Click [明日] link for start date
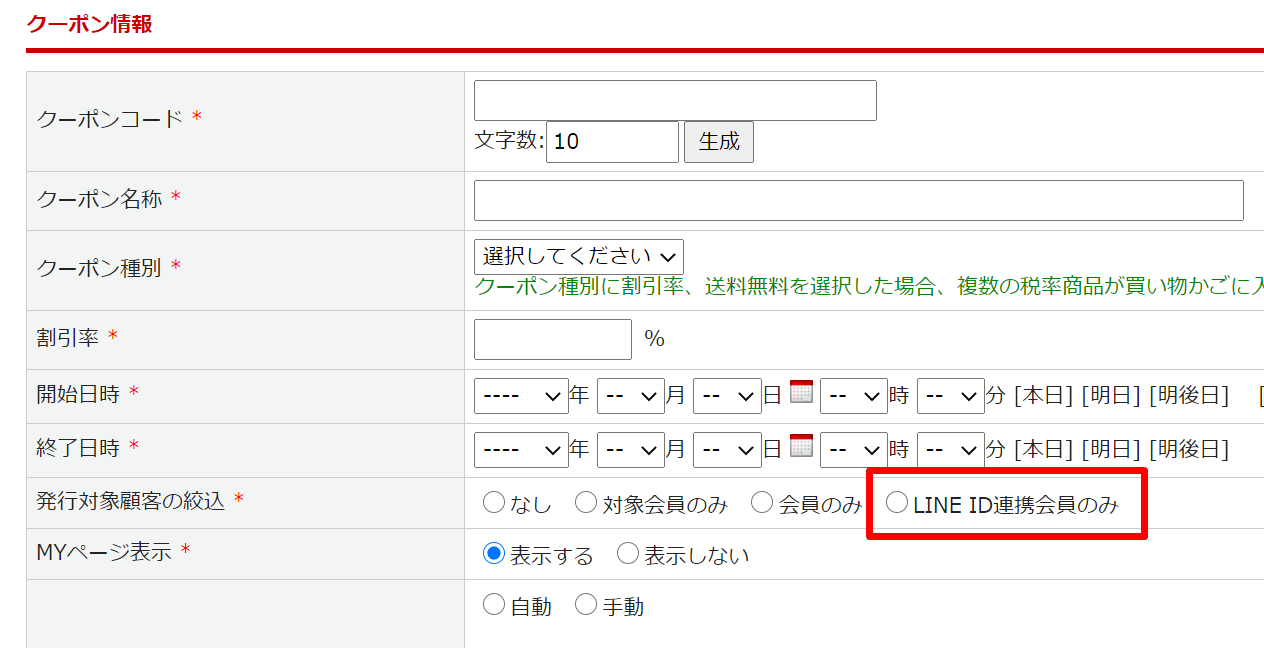 (x=1110, y=396)
